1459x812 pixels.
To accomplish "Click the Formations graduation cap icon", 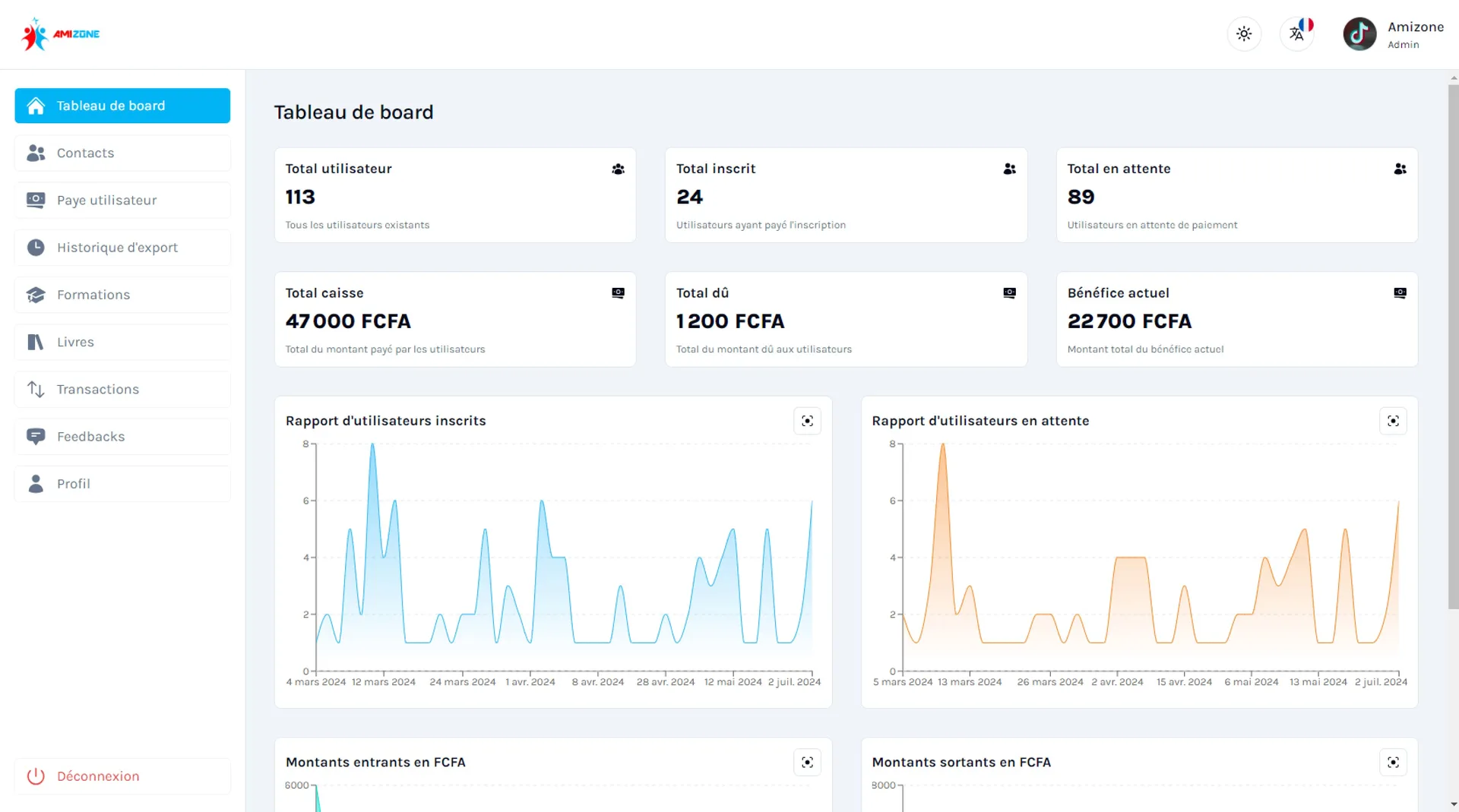I will (36, 295).
